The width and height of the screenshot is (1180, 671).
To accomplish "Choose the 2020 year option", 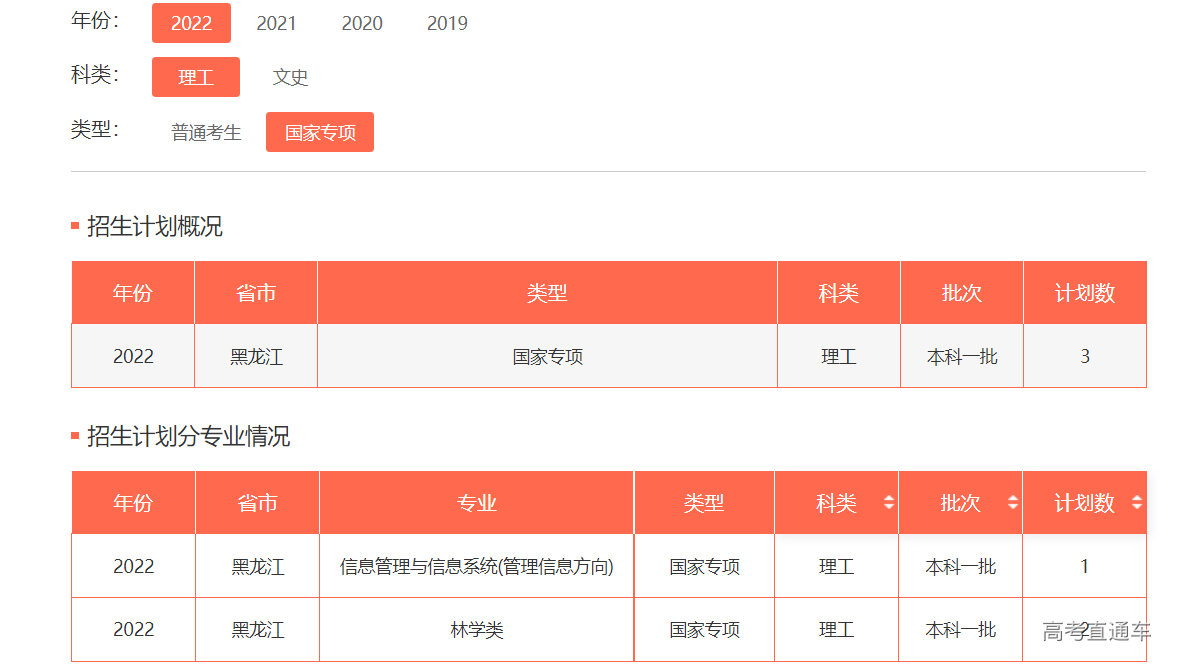I will [x=362, y=23].
